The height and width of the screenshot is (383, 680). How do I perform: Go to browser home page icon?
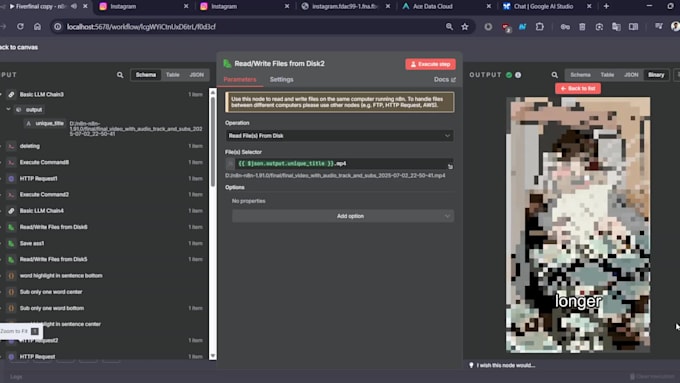(x=37, y=26)
